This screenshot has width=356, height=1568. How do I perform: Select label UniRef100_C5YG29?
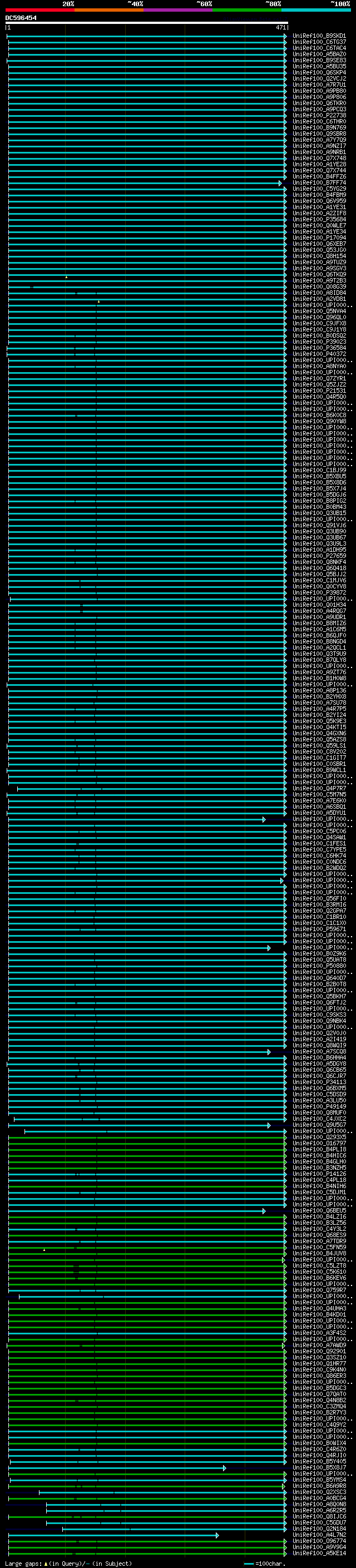tap(319, 189)
